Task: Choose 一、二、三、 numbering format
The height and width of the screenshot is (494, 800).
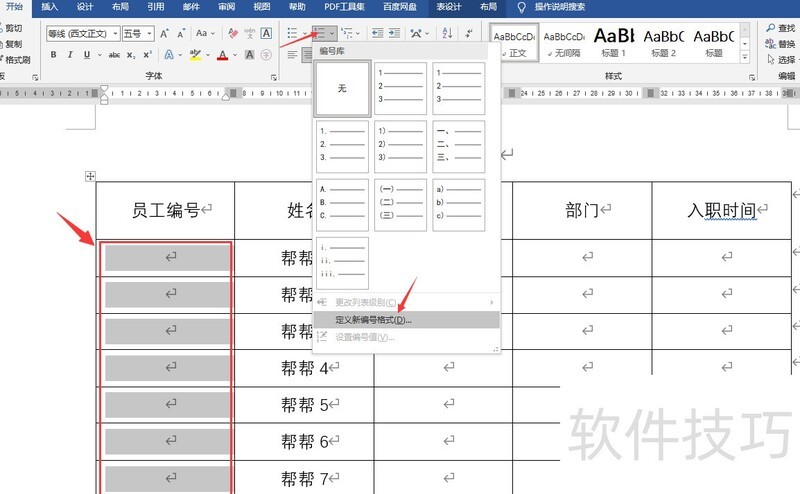Action: pyautogui.click(x=459, y=147)
